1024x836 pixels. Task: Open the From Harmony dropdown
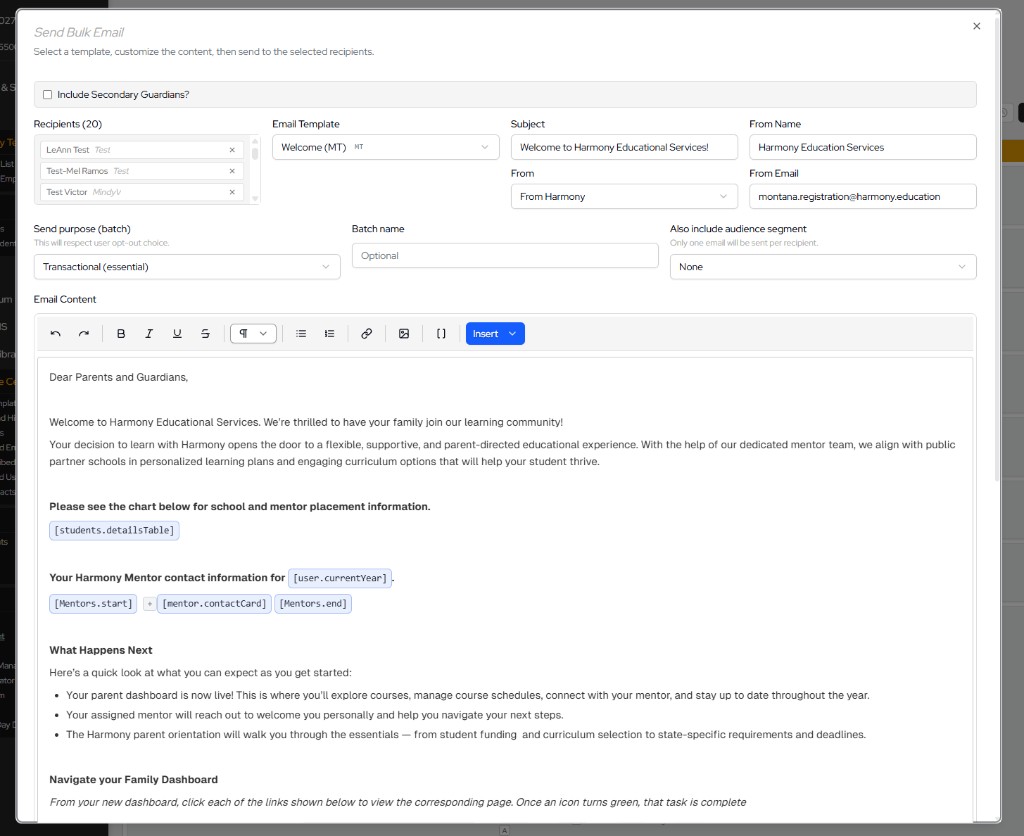(624, 197)
